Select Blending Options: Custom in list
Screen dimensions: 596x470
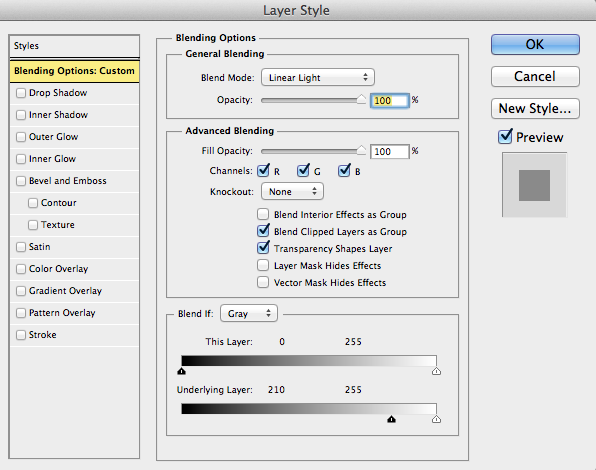74,71
